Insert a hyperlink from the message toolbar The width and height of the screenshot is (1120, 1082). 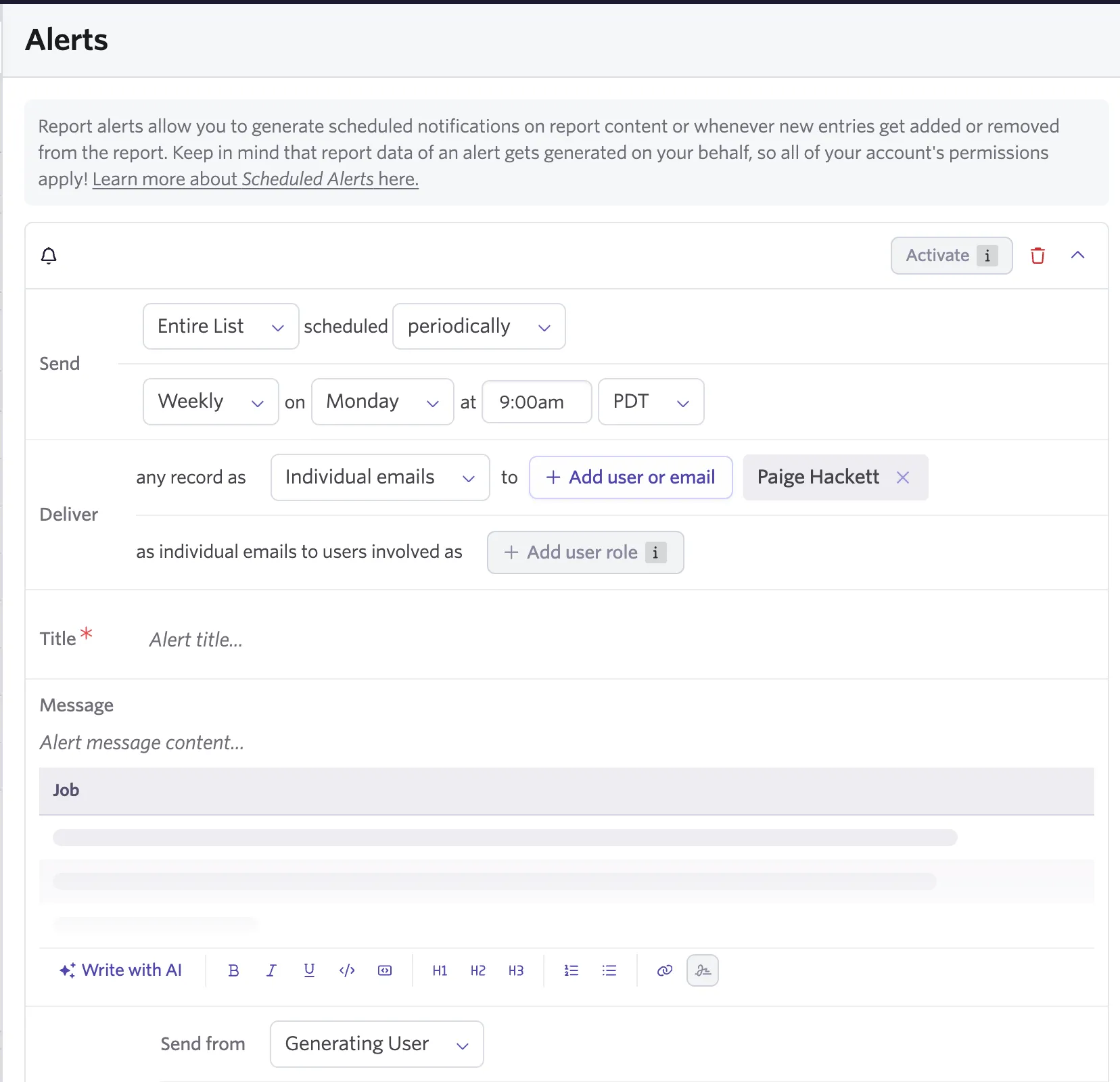(x=664, y=970)
